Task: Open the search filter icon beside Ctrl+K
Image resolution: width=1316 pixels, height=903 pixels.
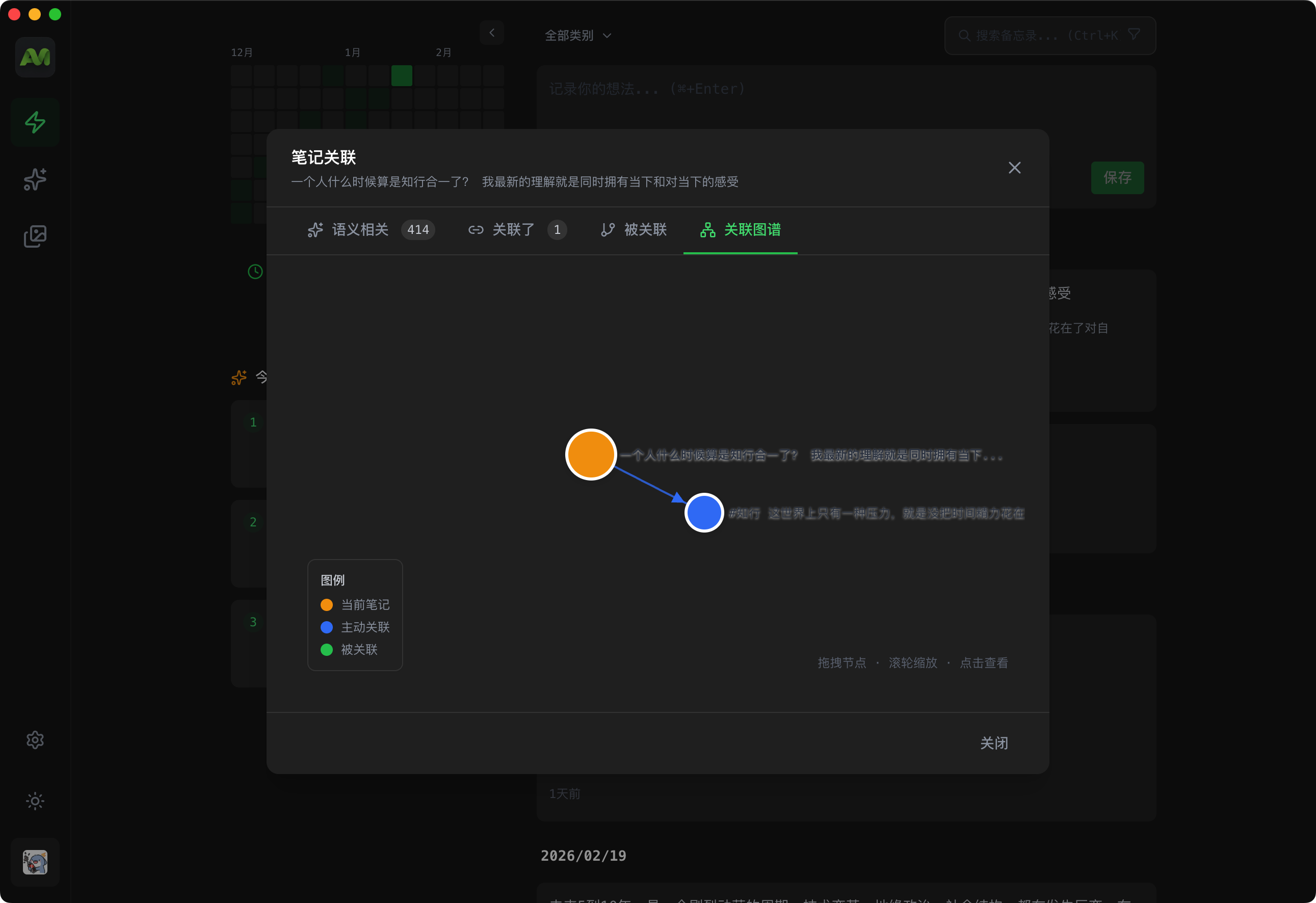Action: click(1134, 35)
